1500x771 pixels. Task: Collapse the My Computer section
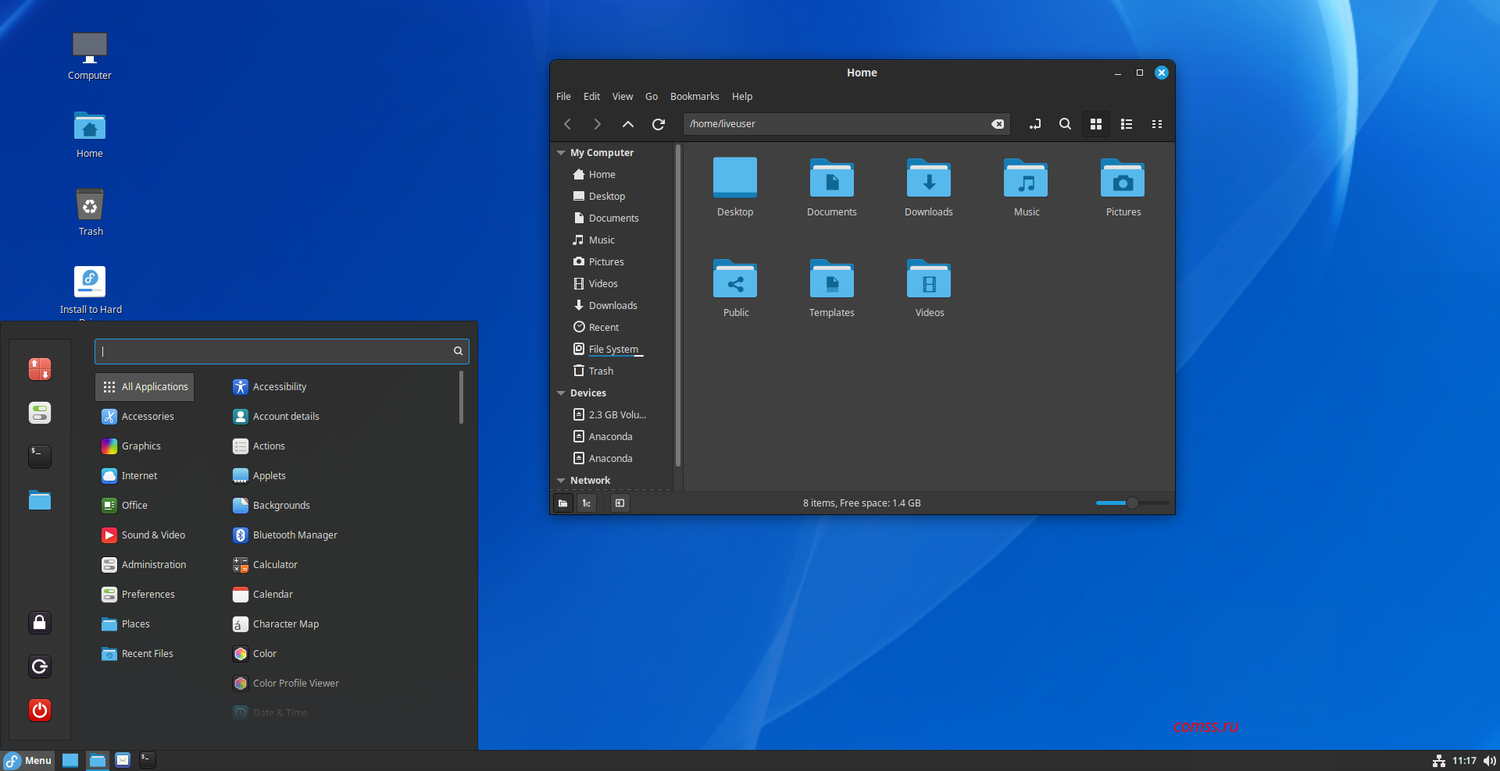coord(561,153)
